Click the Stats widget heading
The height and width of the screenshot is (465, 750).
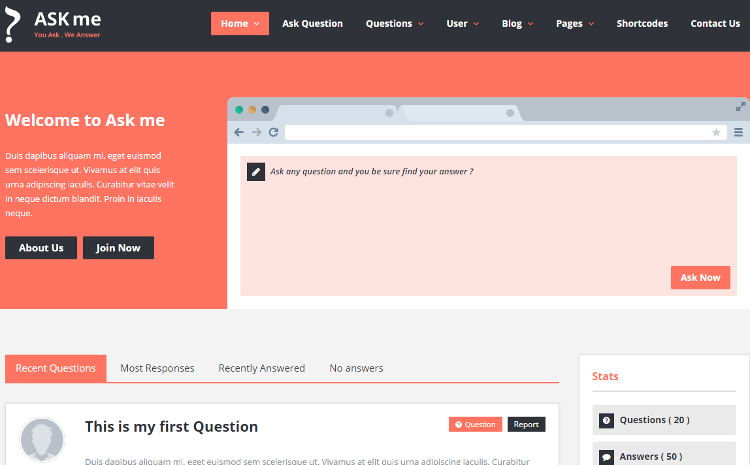point(605,376)
